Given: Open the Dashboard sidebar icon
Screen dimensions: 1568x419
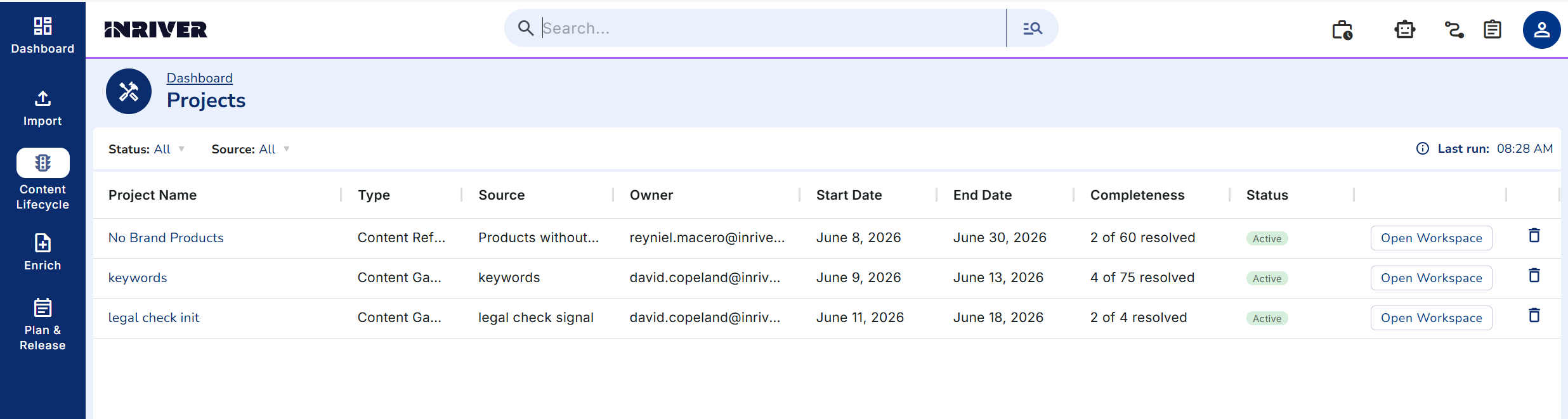Looking at the screenshot, I should click(x=42, y=27).
